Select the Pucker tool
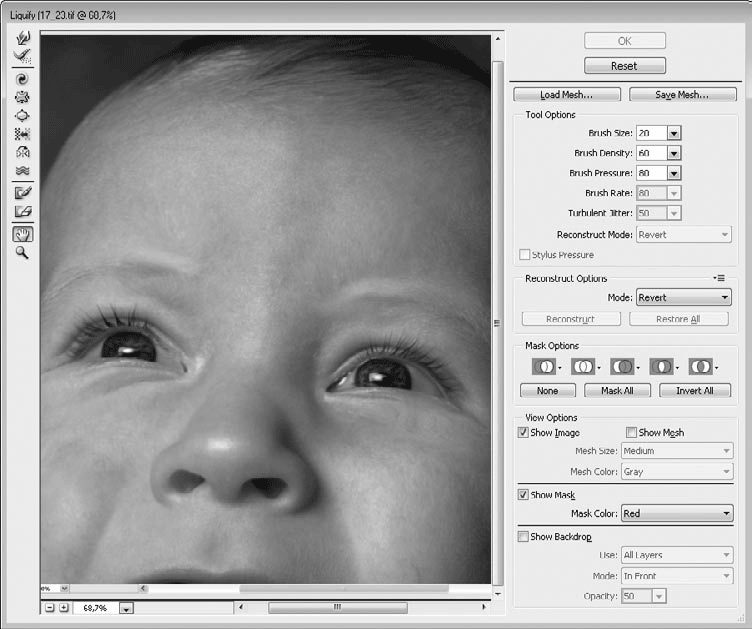This screenshot has height=629, width=752. click(x=23, y=97)
